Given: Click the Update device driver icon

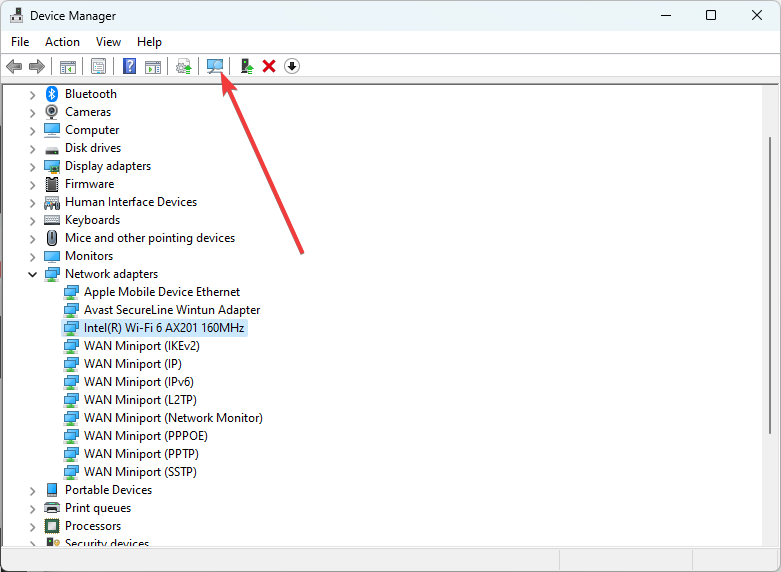Looking at the screenshot, I should tap(184, 66).
